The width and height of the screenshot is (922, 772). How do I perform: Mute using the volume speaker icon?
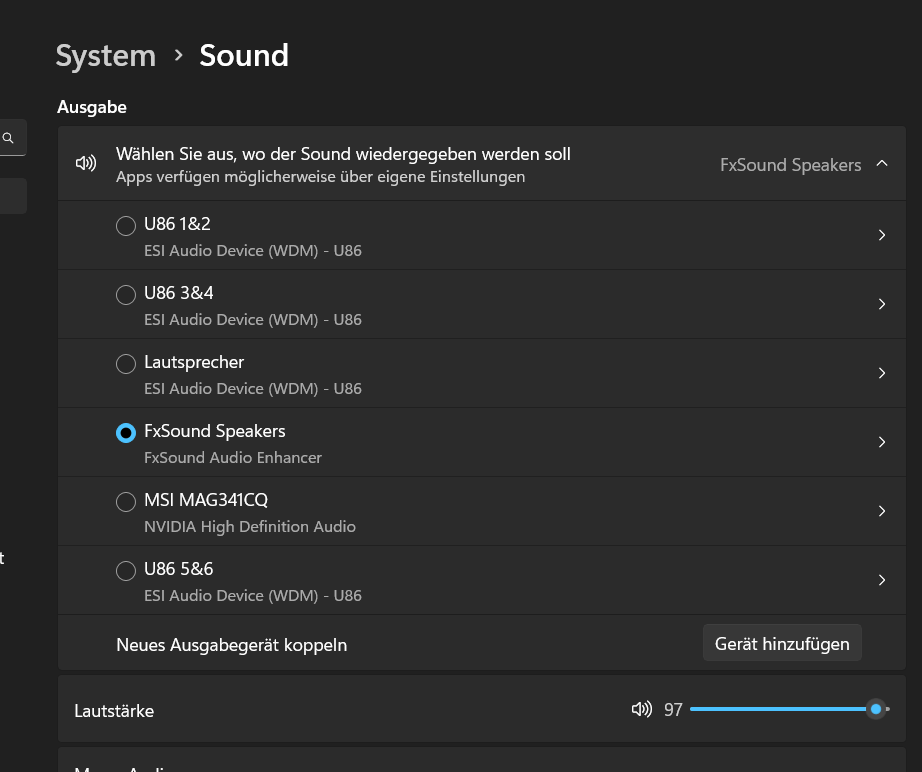point(641,709)
